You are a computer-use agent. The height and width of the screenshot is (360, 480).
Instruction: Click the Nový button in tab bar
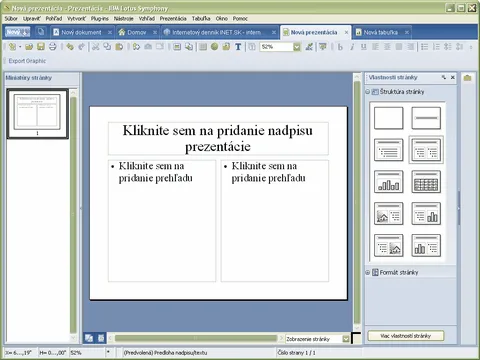[x=17, y=32]
